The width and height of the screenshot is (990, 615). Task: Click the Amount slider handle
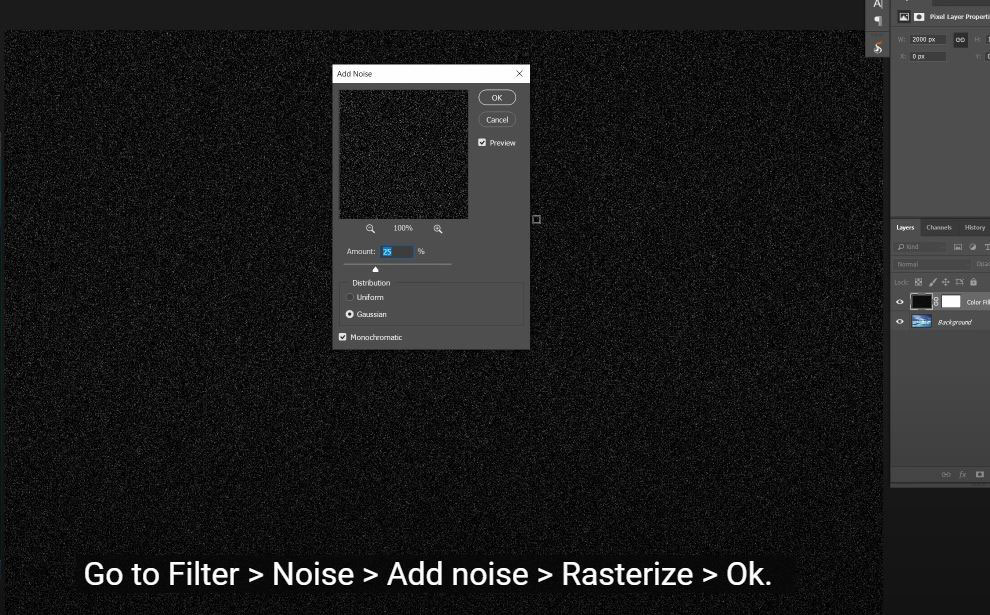tap(376, 270)
